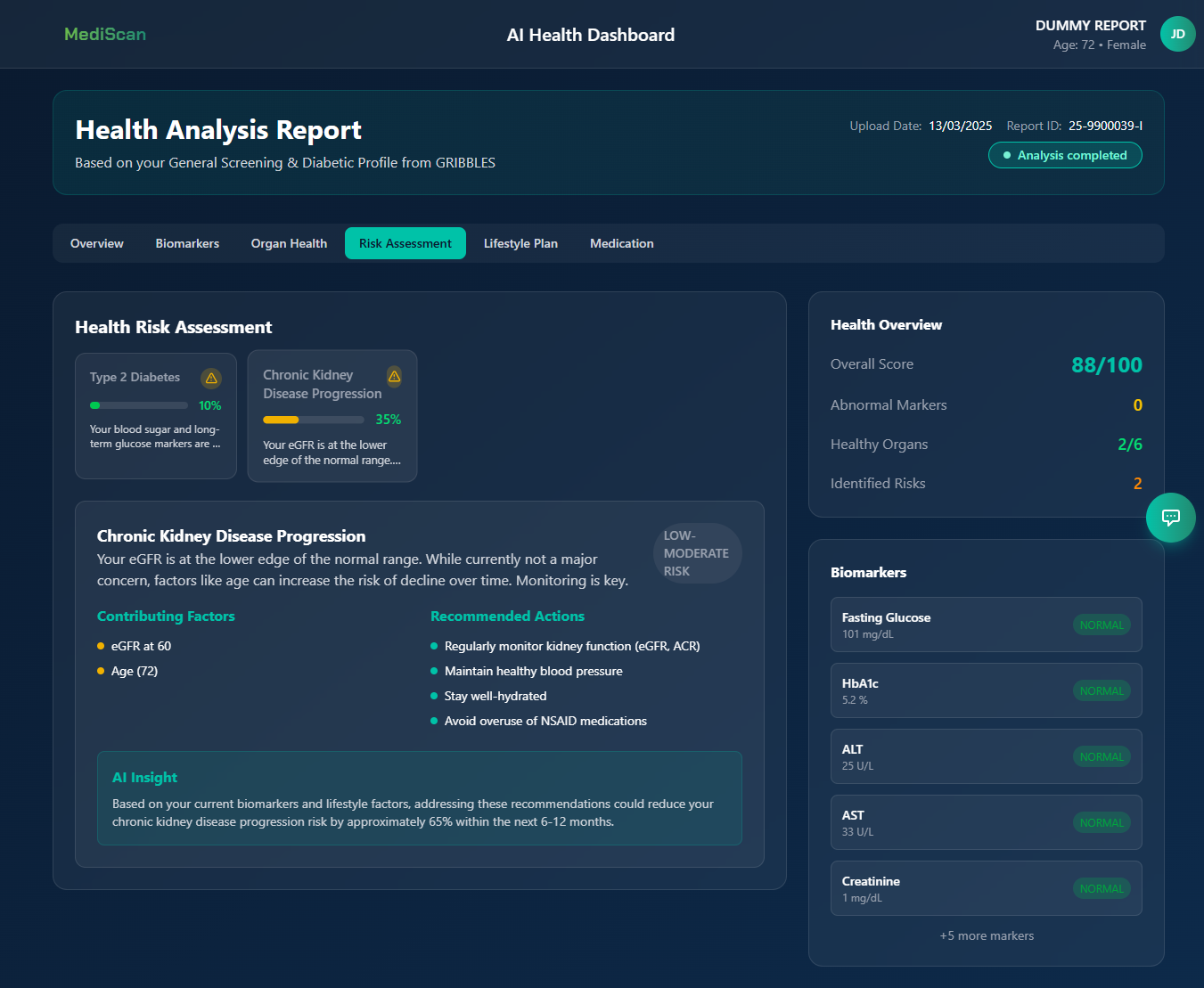Click the Age (72) contributing factor
1204x988 pixels.
point(135,671)
